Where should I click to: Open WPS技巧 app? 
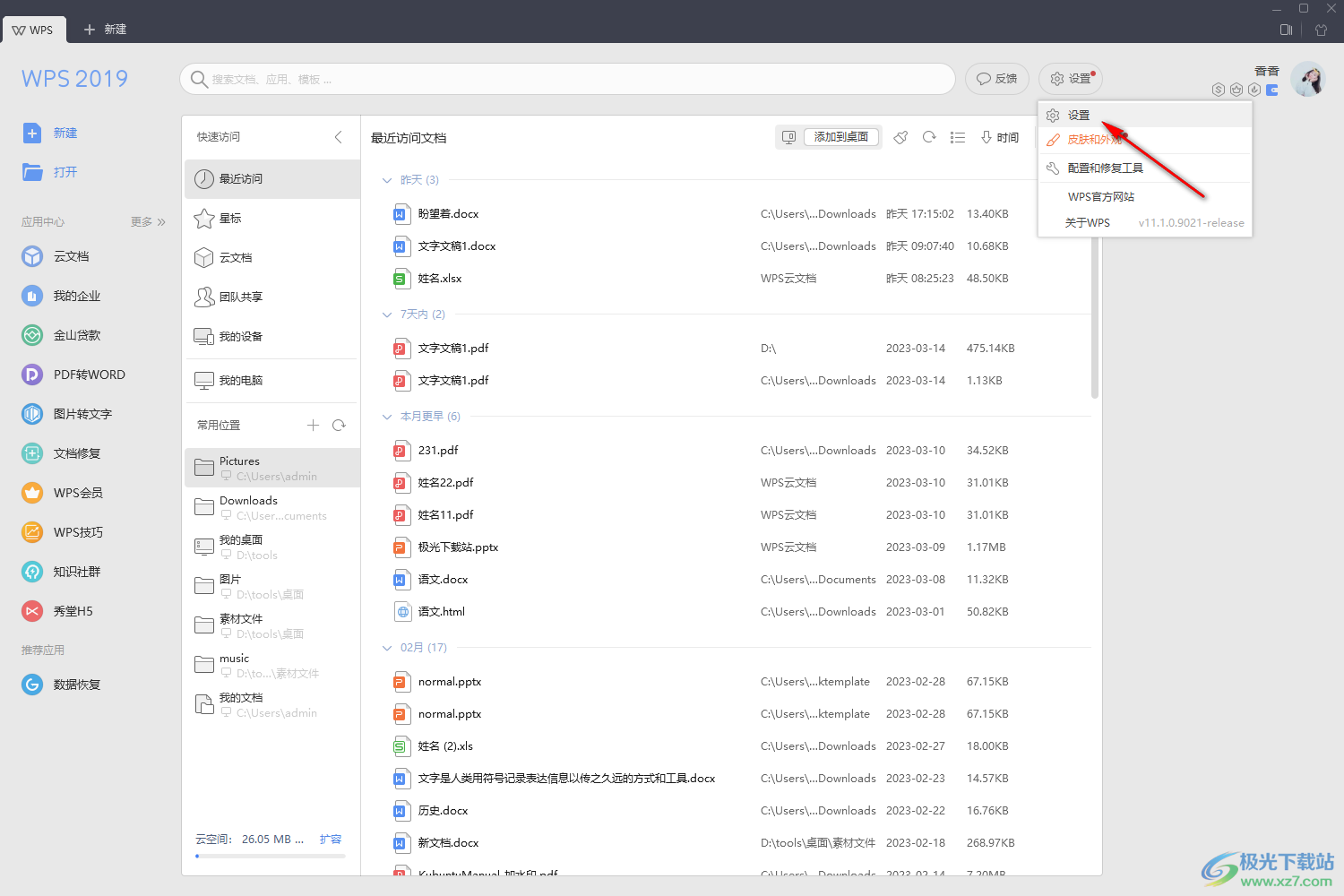pos(63,532)
